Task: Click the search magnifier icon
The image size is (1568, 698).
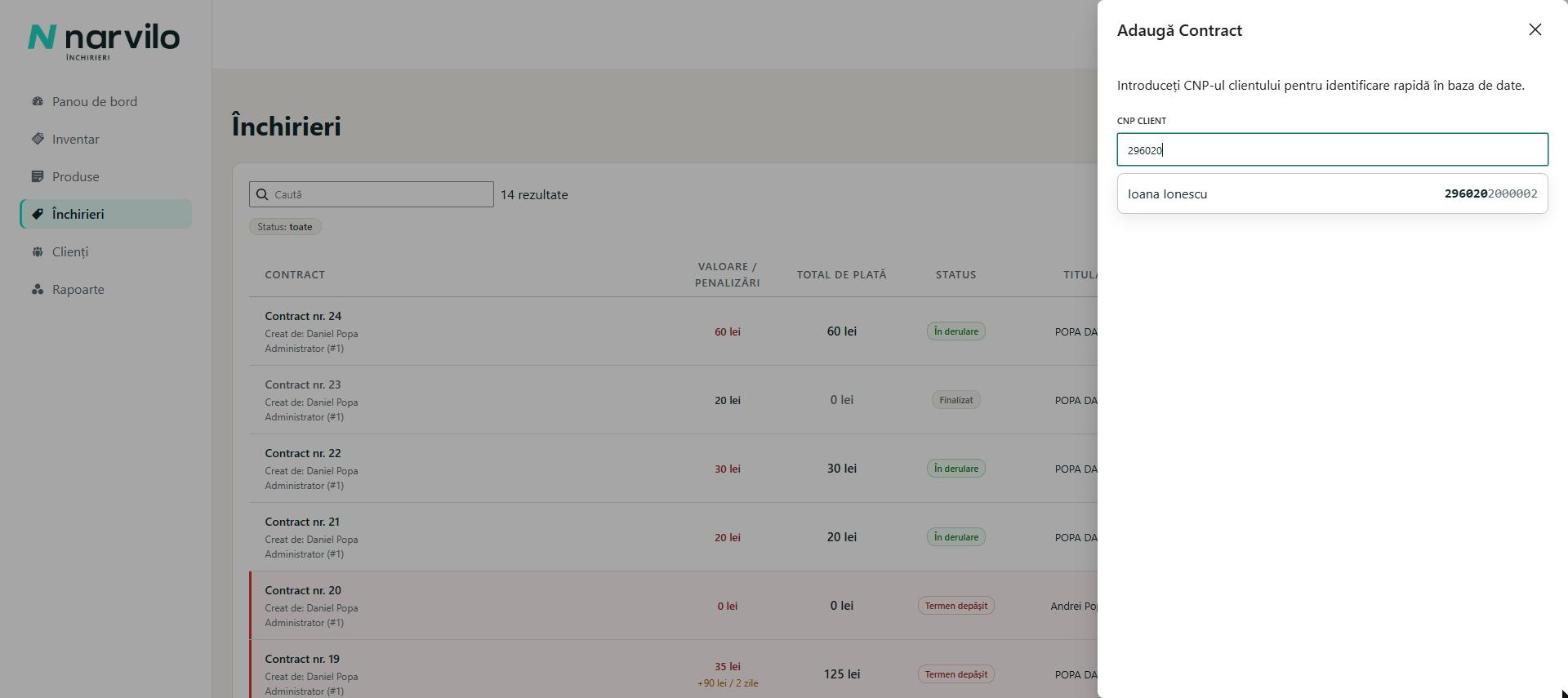Action: point(263,194)
